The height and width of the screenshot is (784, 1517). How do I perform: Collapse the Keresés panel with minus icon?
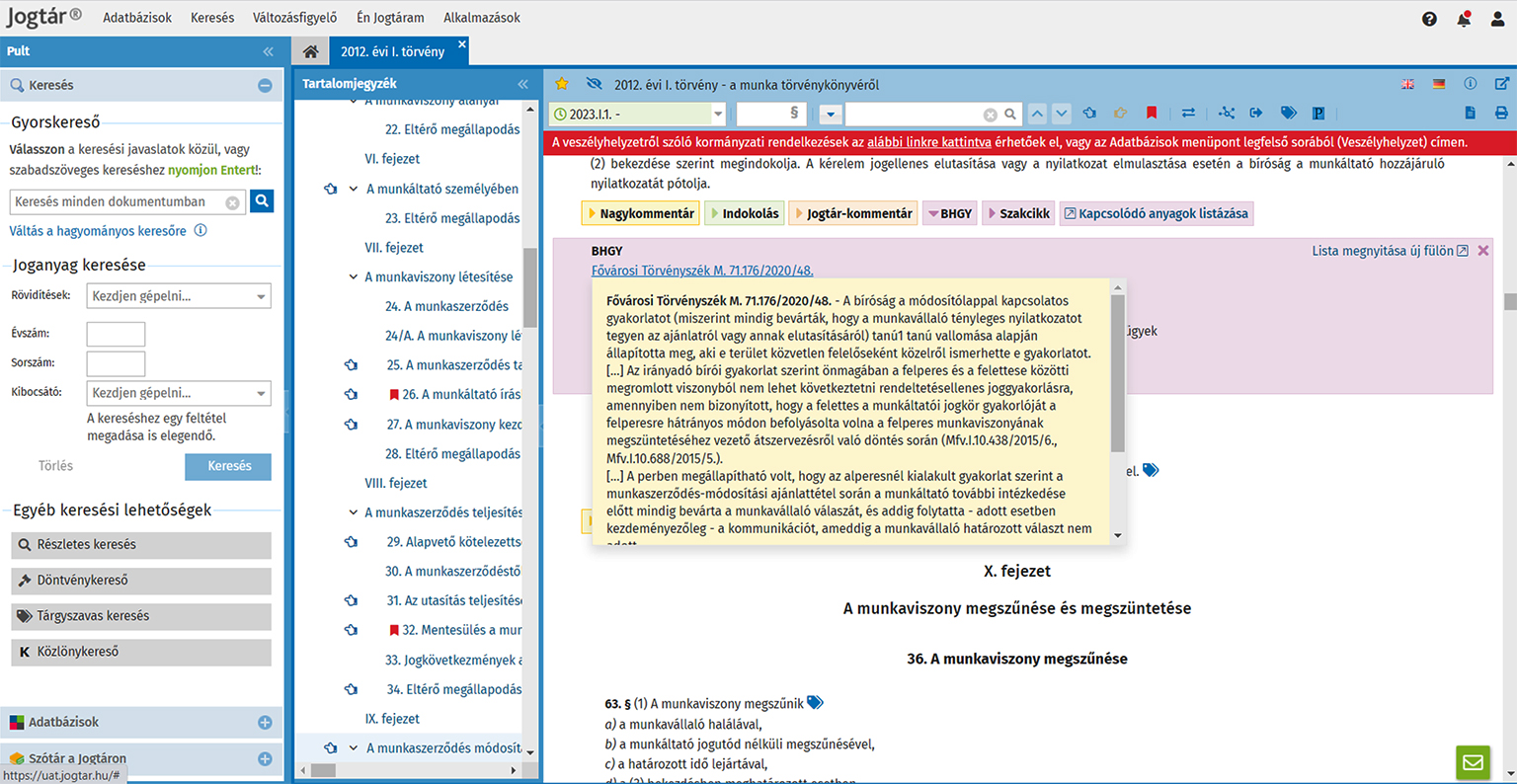tap(265, 86)
